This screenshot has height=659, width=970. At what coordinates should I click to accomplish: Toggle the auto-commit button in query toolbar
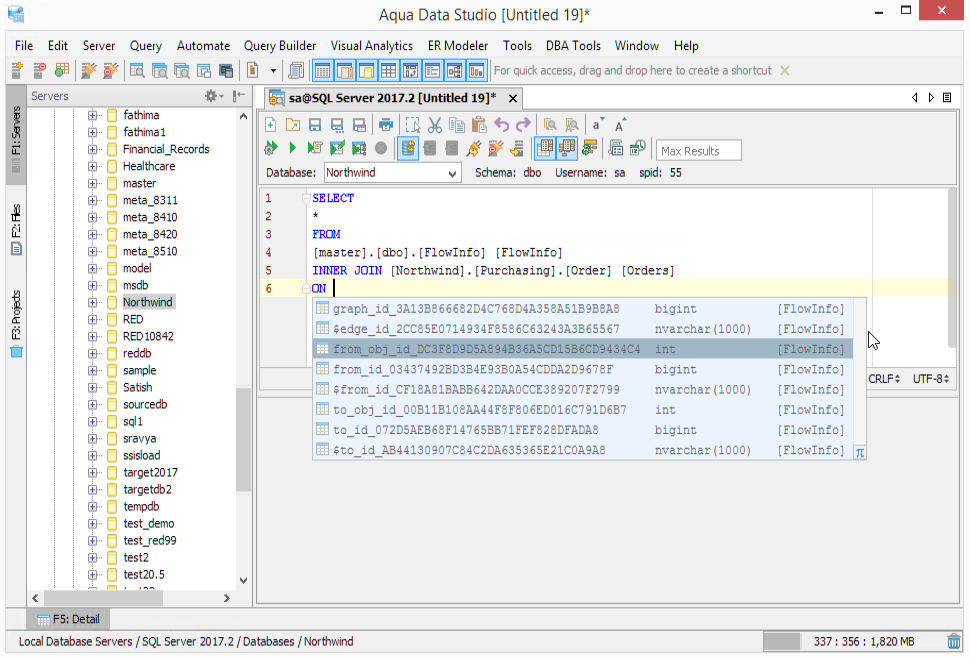pyautogui.click(x=408, y=149)
